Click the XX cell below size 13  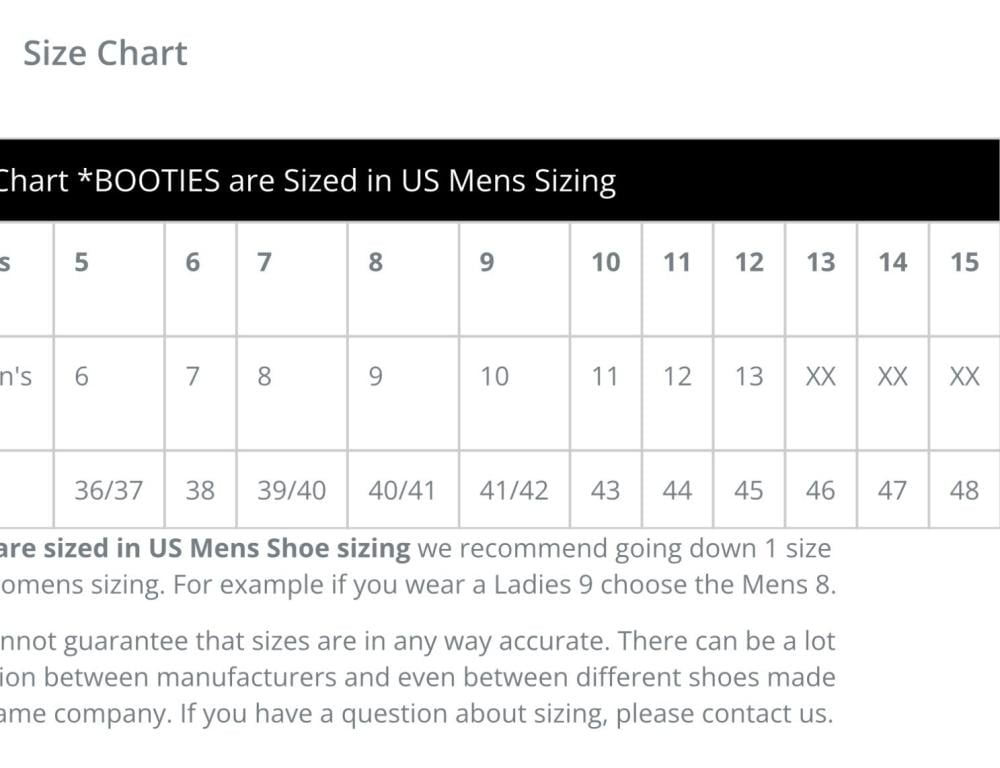coord(821,376)
